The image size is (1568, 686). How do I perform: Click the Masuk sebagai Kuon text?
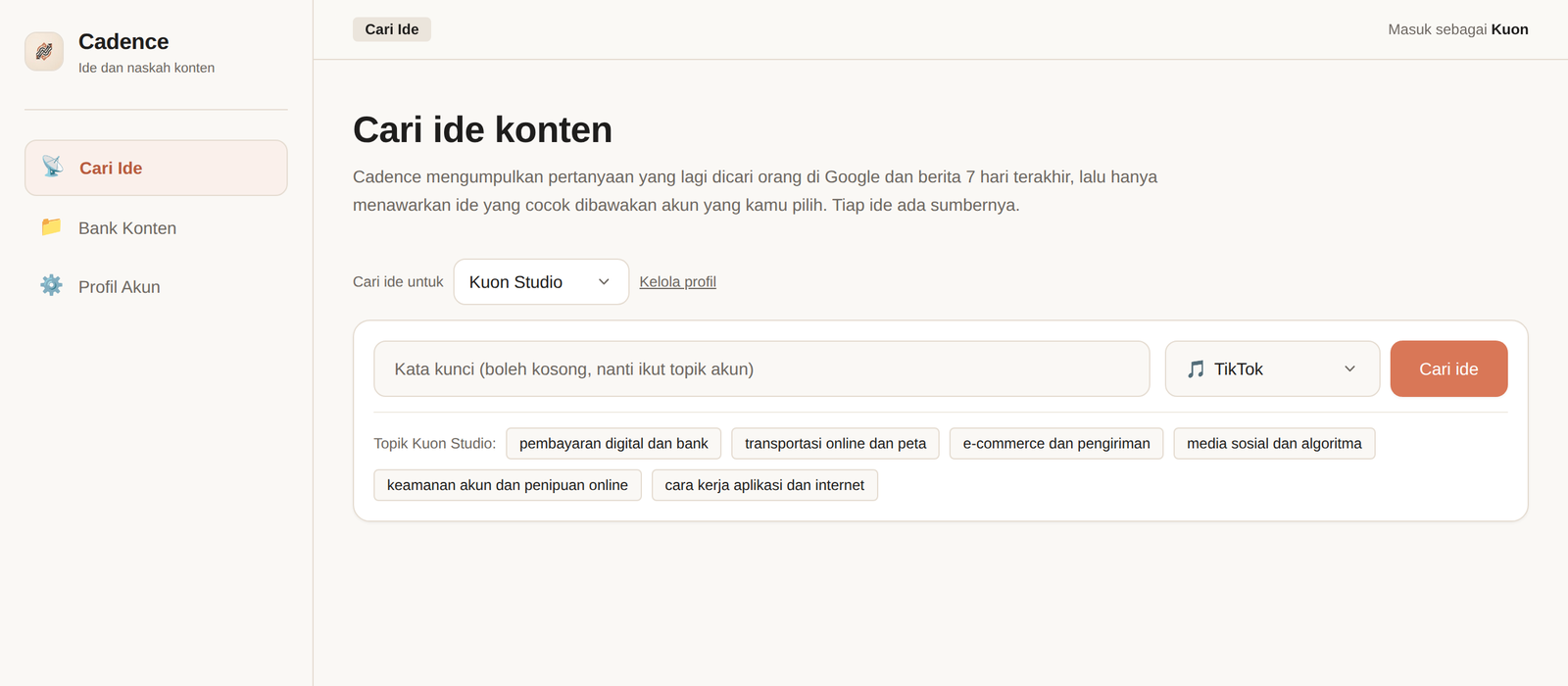pos(1458,29)
